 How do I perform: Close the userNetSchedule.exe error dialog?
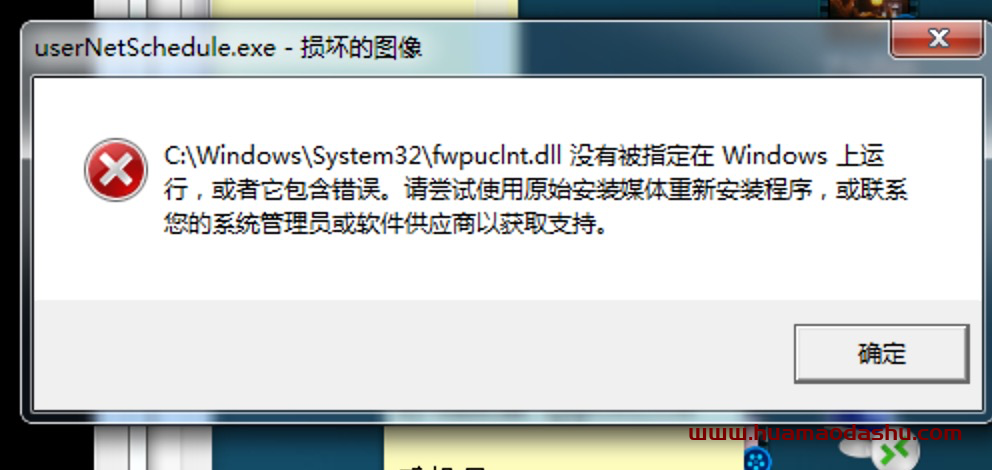coord(938,39)
